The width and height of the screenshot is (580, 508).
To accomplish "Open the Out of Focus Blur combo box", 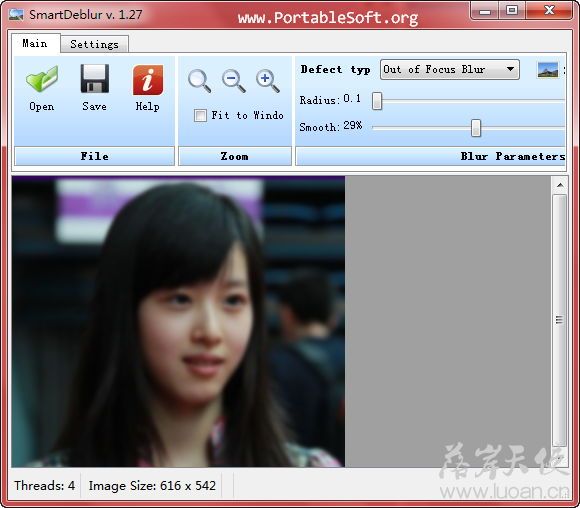I will pyautogui.click(x=449, y=69).
